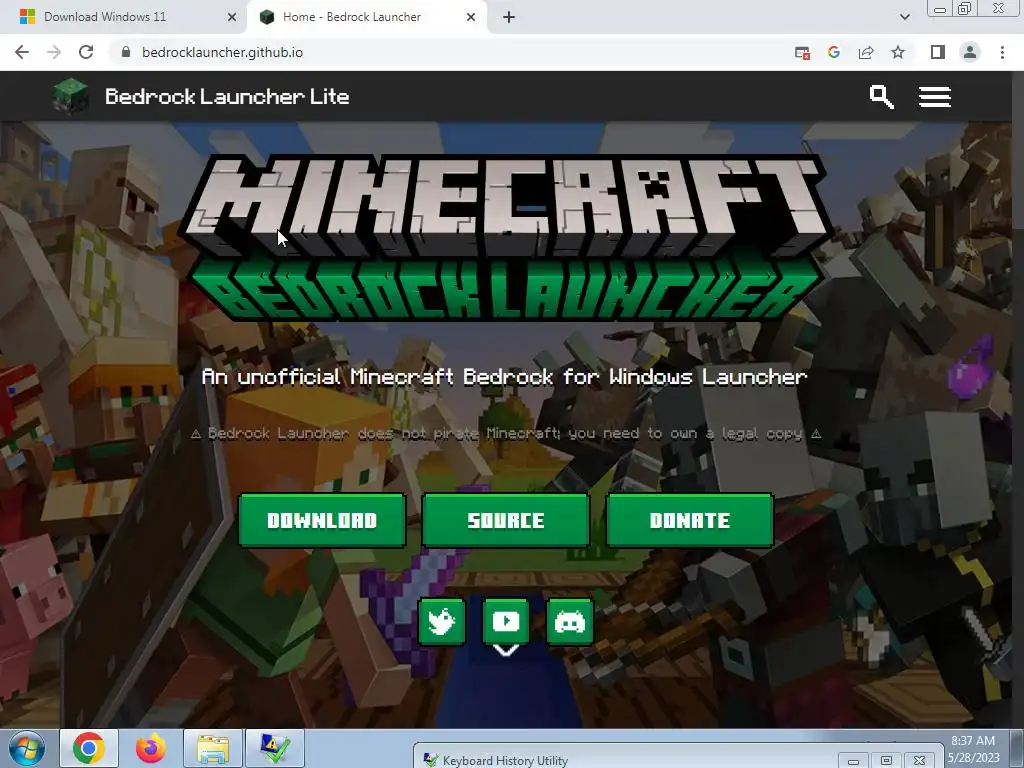Launch Firefox from the taskbar
This screenshot has height=768, width=1024.
point(150,748)
